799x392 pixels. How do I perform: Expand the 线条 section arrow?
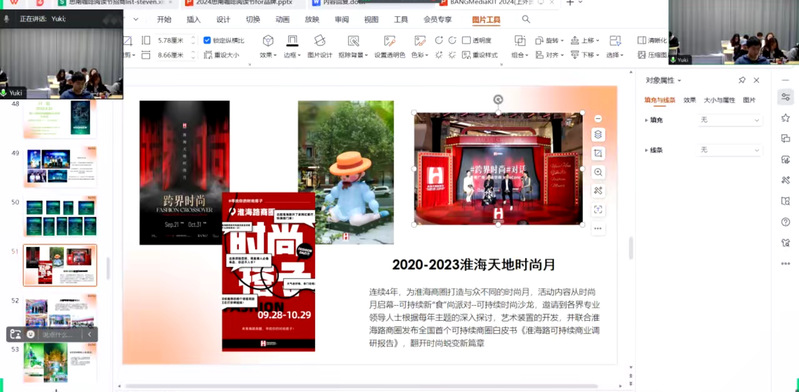click(x=647, y=150)
